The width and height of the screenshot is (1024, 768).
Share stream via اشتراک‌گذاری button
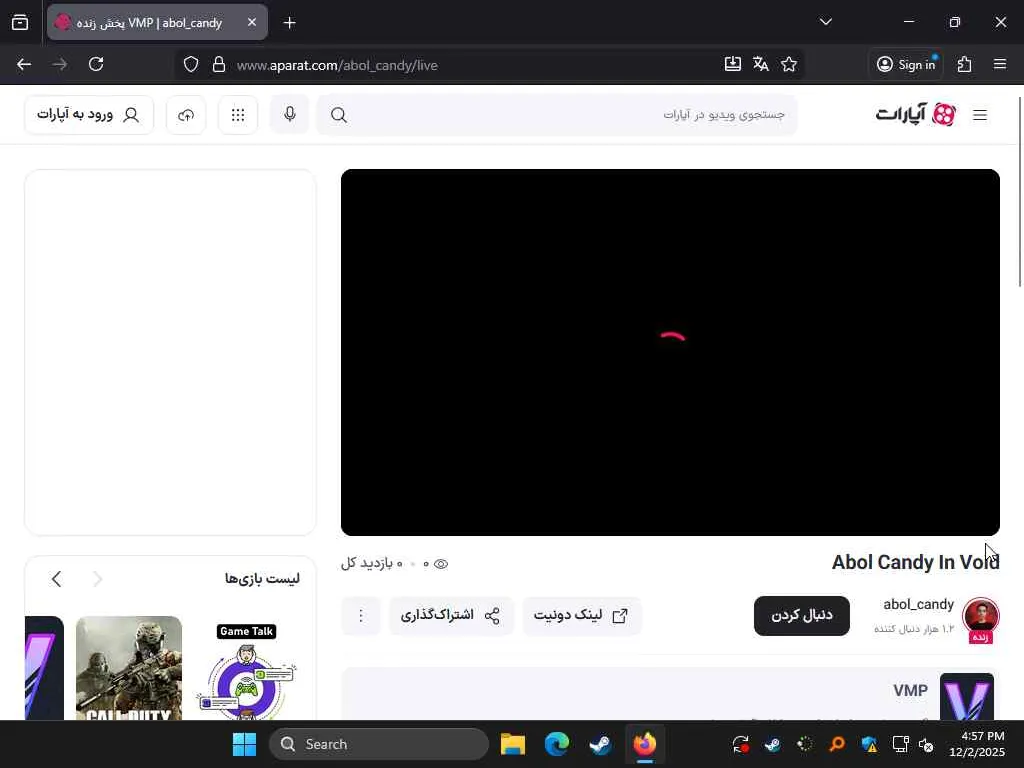click(451, 615)
